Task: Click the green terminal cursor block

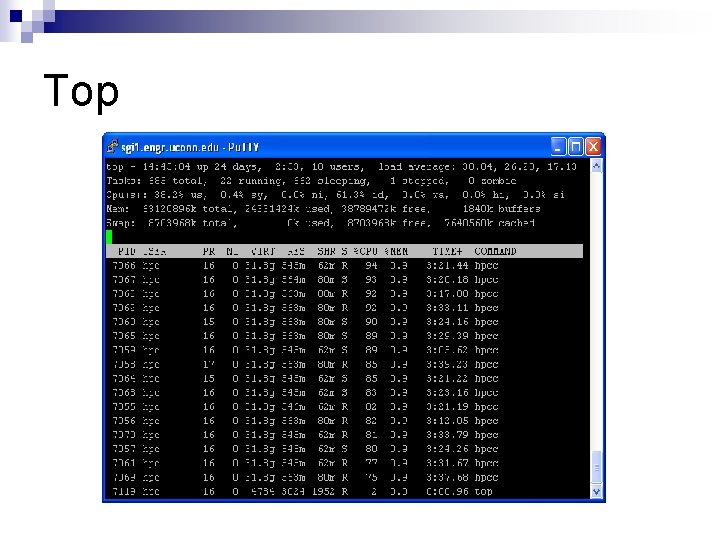Action: tap(109, 237)
